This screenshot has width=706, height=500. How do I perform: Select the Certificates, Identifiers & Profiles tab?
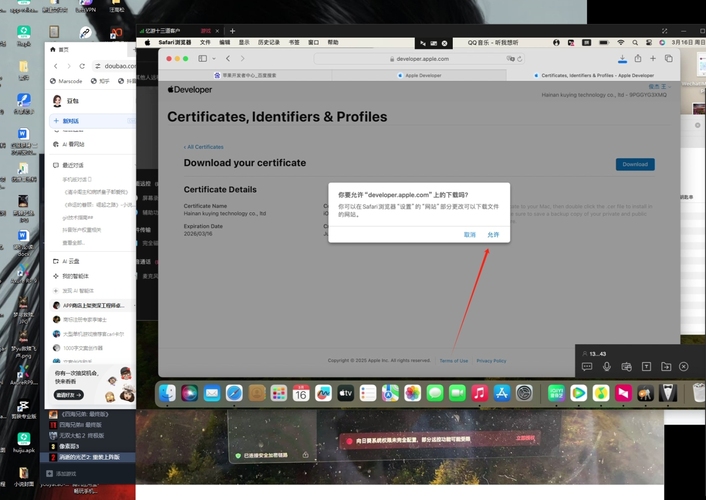(593, 75)
